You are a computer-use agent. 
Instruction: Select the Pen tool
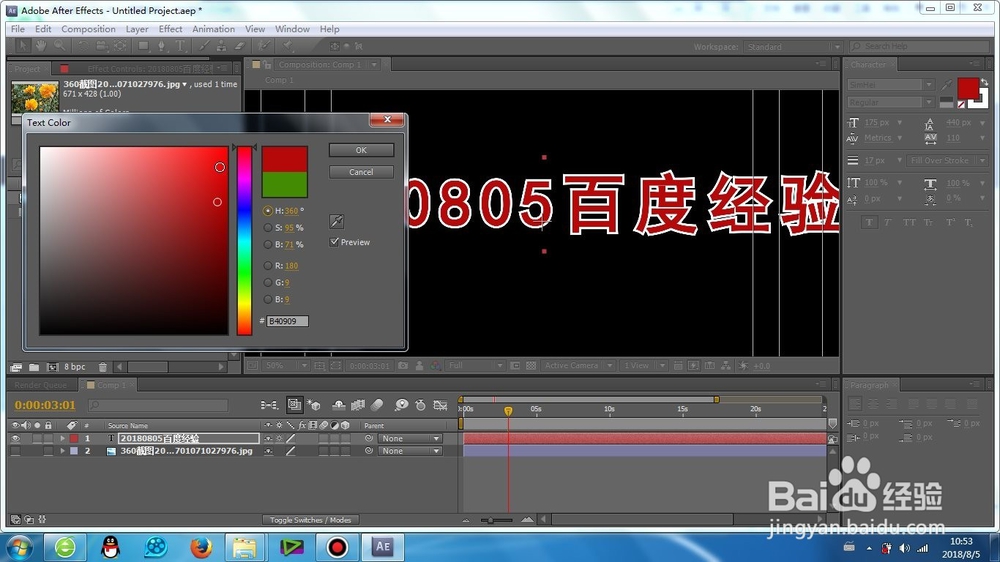161,46
